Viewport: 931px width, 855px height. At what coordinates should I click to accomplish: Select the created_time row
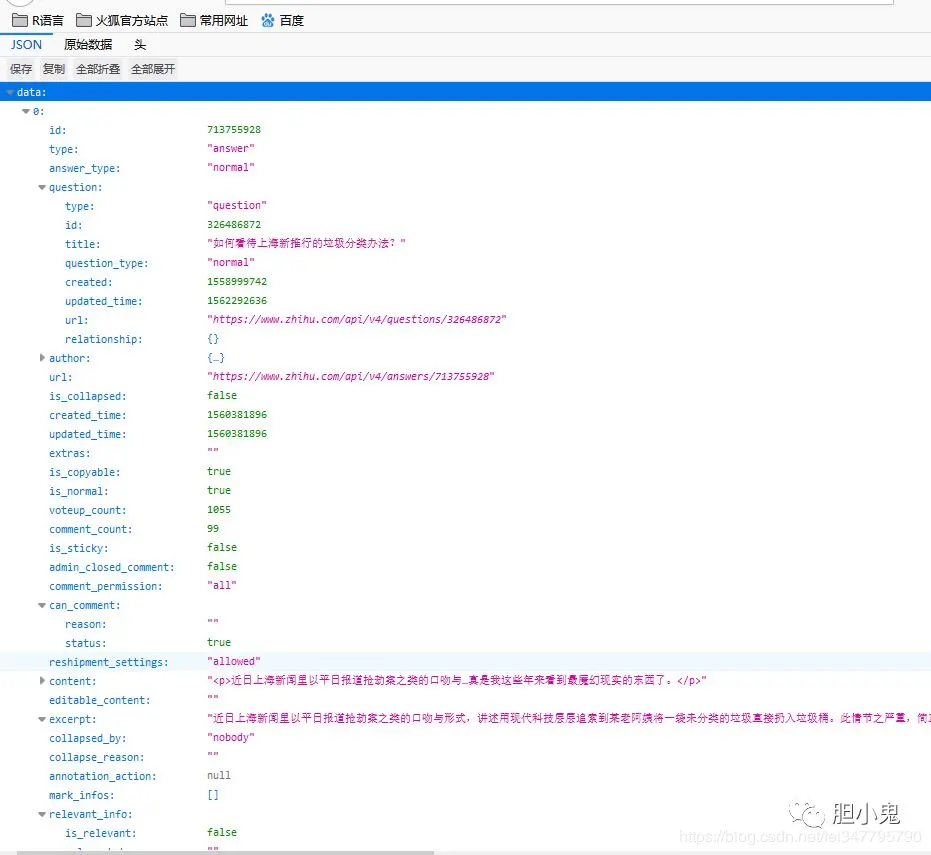pos(466,415)
